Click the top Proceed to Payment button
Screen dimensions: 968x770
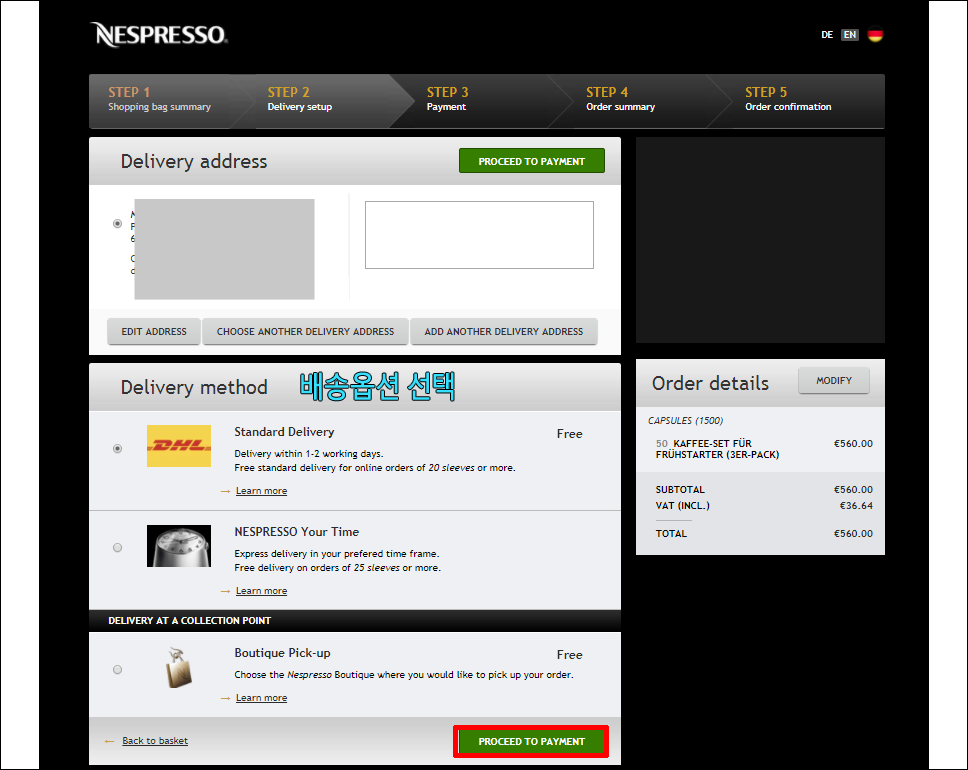point(532,161)
